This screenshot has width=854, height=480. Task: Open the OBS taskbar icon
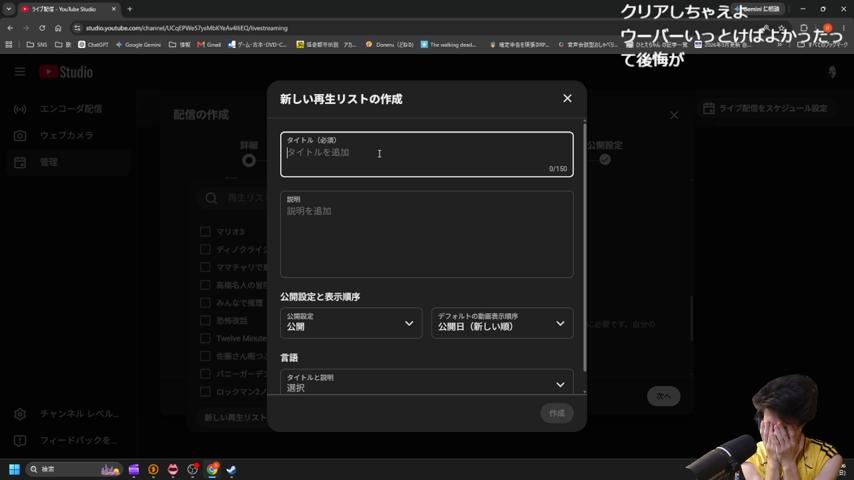192,469
